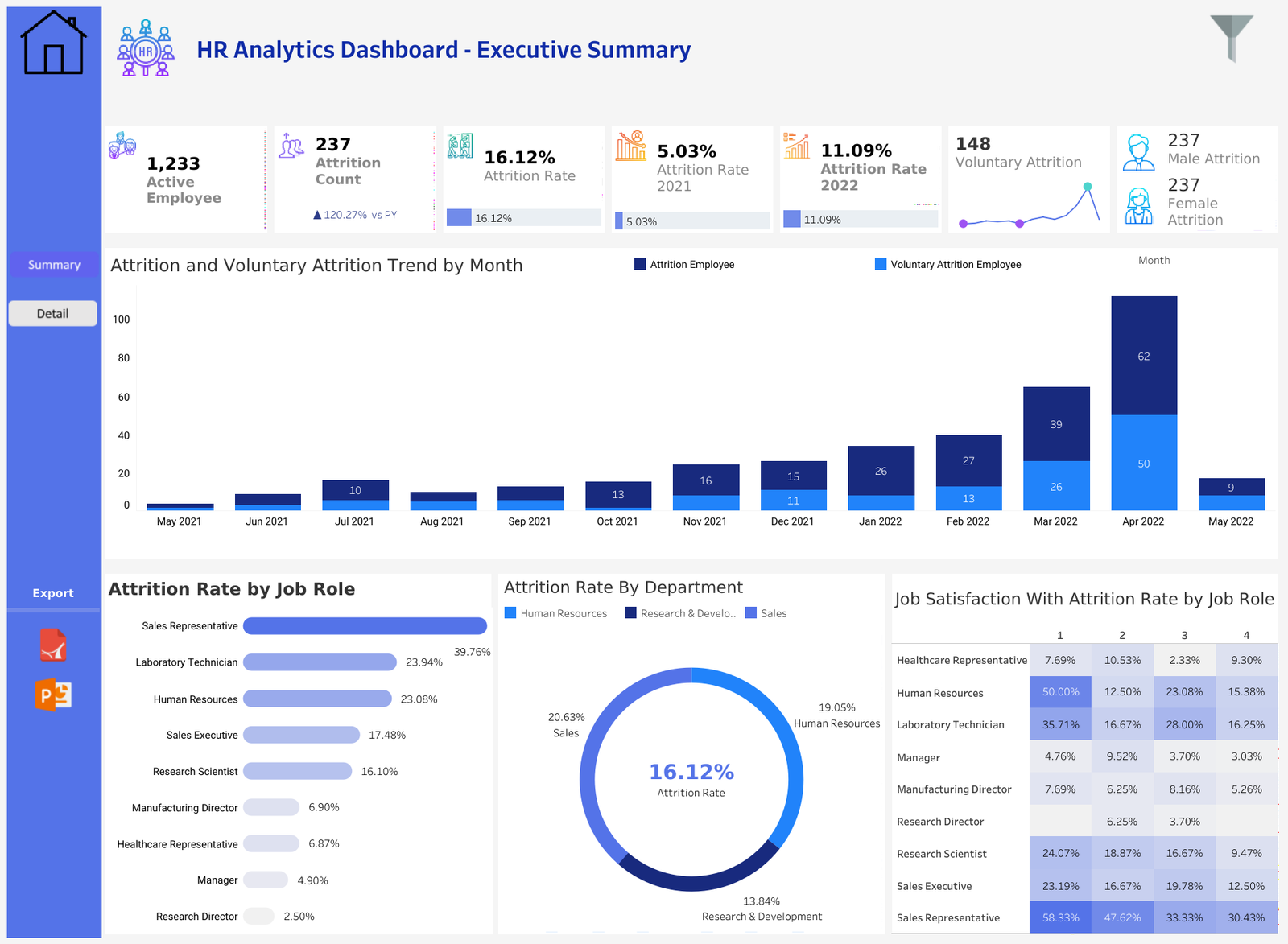Viewport: 1288px width, 944px height.
Task: Click the Export button in the sidebar
Action: [52, 592]
